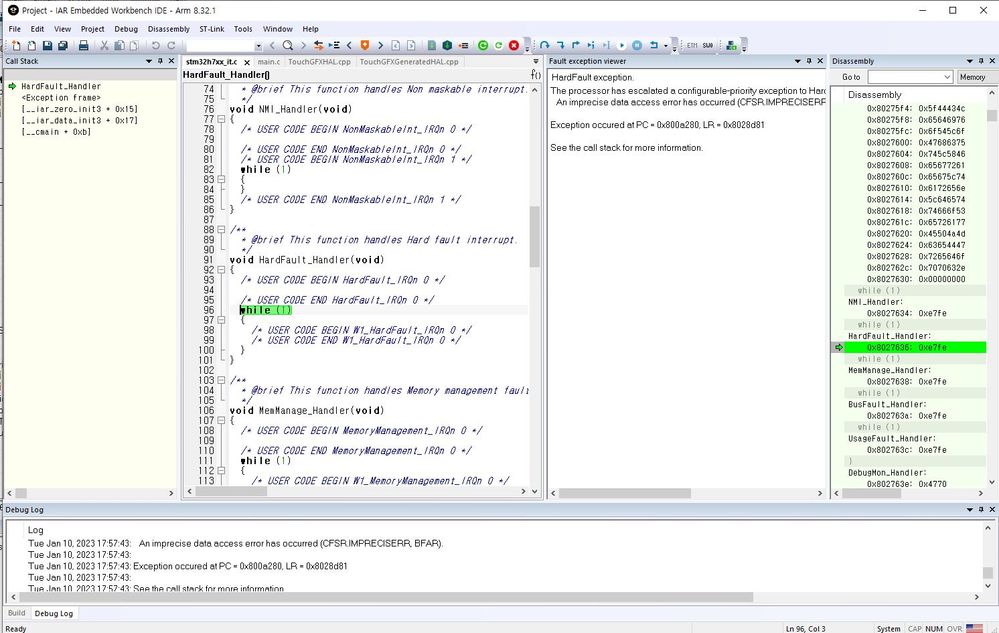The image size is (999, 633).
Task: Open the Project menu
Action: click(x=92, y=29)
